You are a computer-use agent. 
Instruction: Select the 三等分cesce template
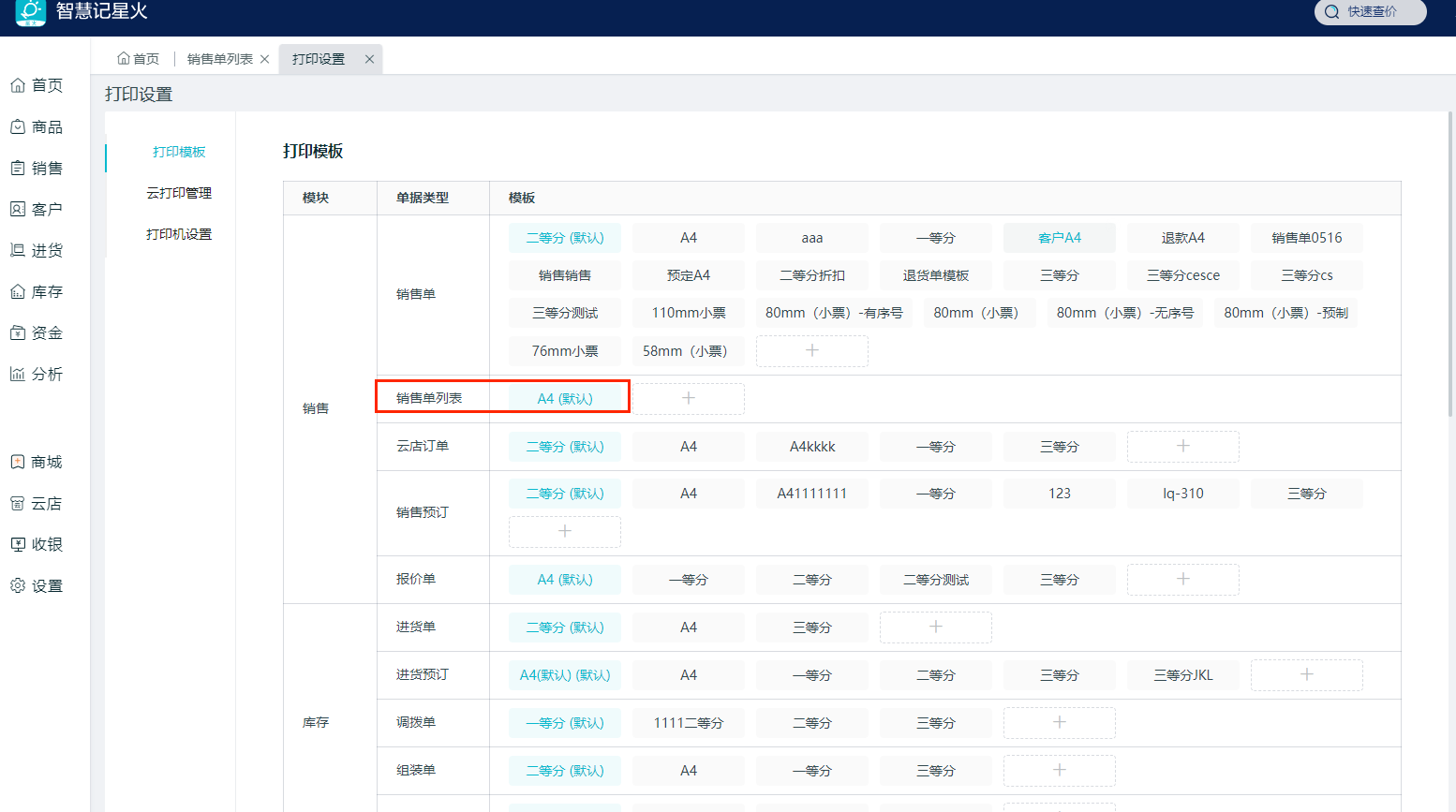tap(1183, 275)
